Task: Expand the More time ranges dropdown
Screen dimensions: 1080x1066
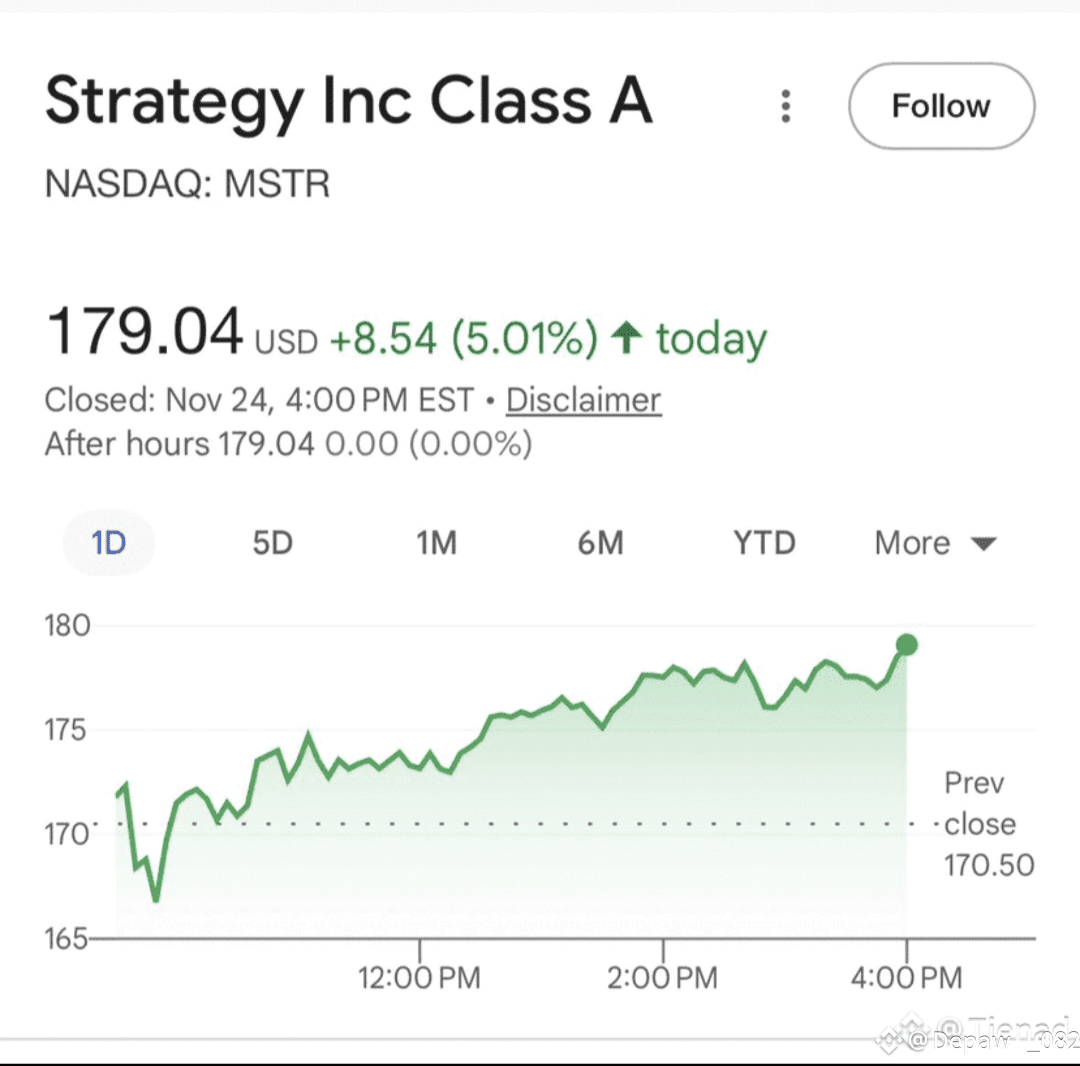Action: point(935,543)
